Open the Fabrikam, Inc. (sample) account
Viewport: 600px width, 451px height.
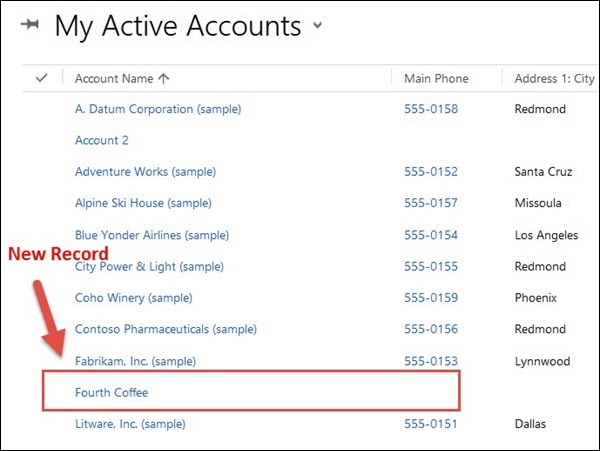coord(135,361)
